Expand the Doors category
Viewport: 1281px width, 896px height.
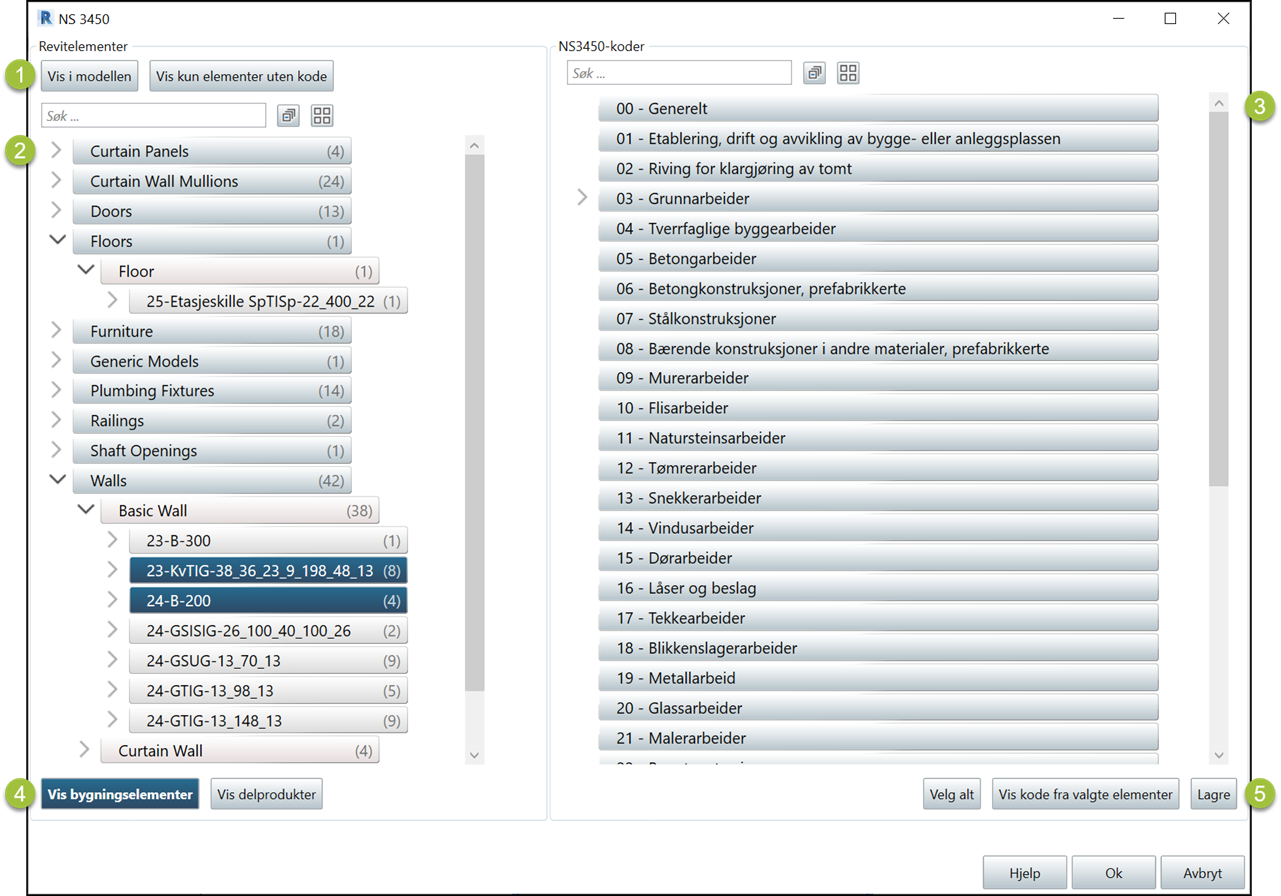click(56, 211)
